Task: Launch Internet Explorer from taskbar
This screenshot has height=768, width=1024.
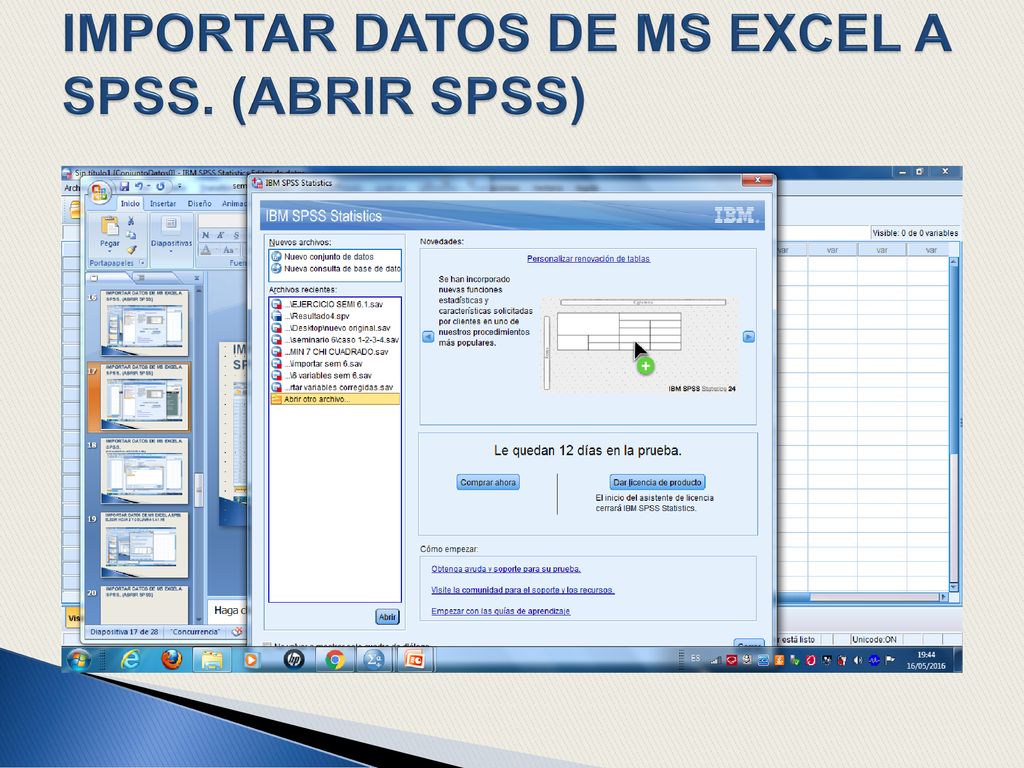Action: point(131,660)
